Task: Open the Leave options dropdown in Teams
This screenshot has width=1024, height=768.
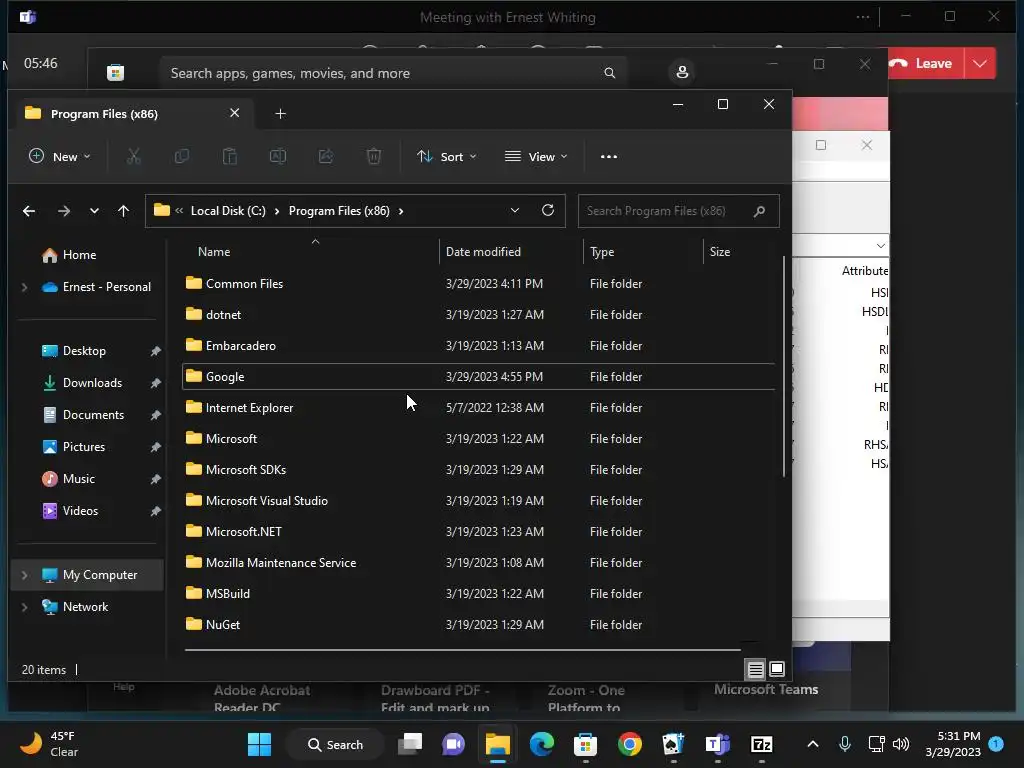Action: click(980, 63)
